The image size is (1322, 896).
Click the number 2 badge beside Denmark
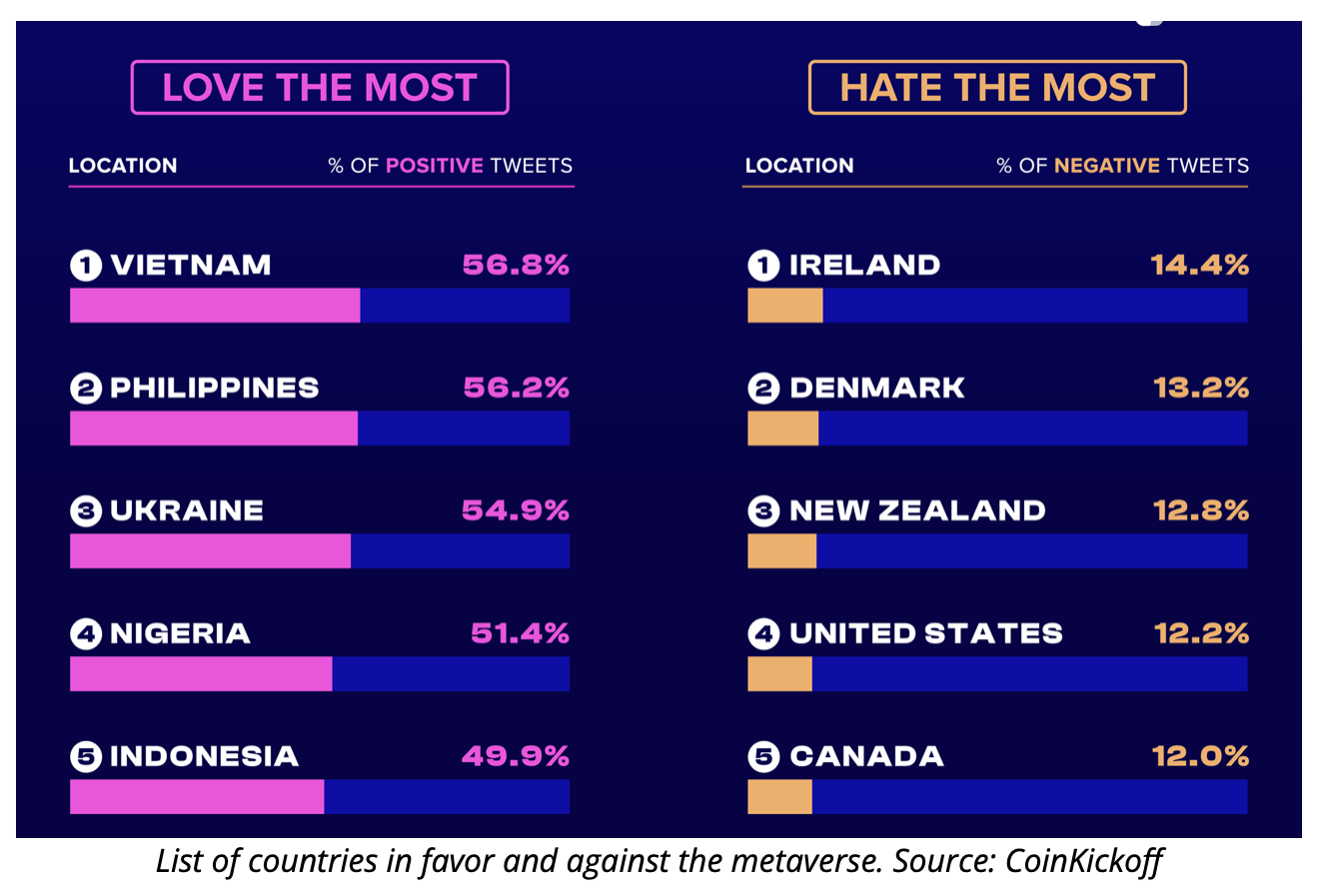tap(763, 389)
